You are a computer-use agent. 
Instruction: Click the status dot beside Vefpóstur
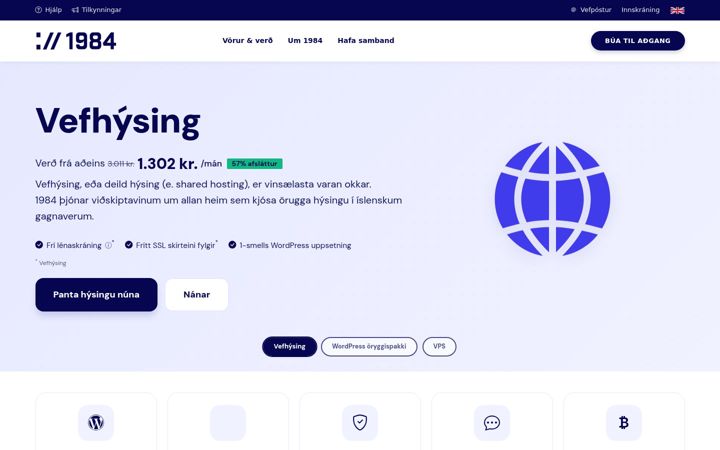574,10
